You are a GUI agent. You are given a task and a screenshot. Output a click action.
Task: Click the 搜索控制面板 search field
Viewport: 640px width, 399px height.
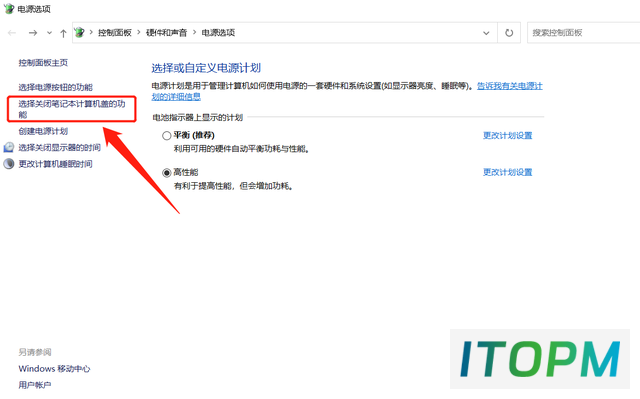pos(584,33)
